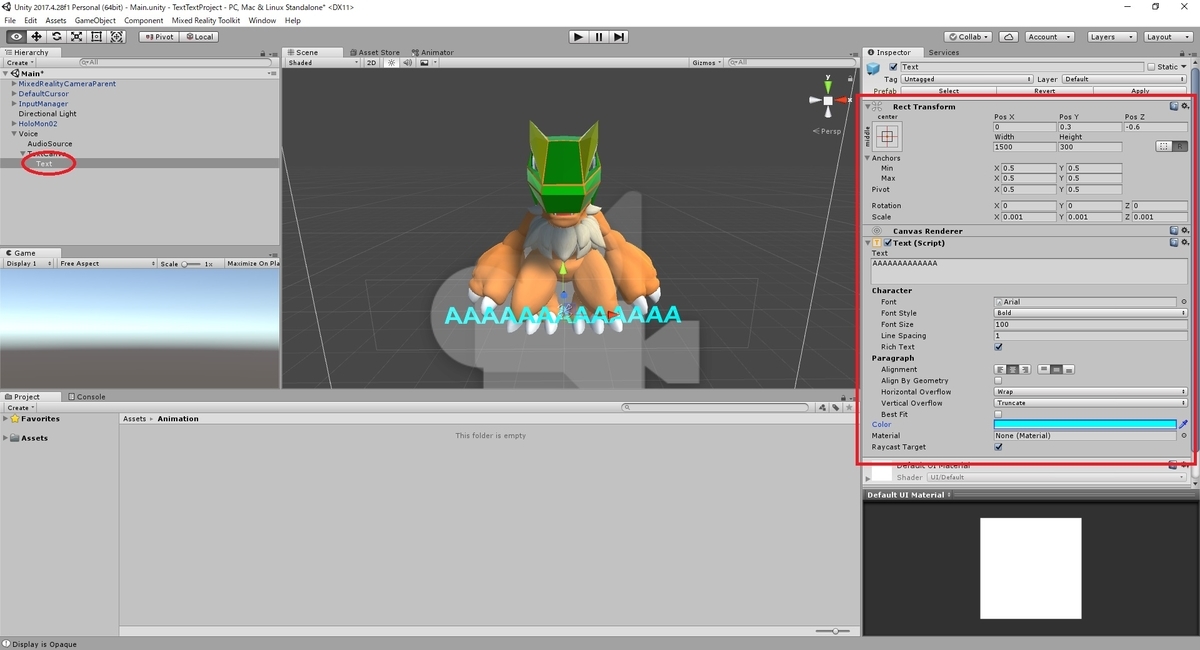
Task: Open the cyan Color swatch
Action: [1085, 424]
